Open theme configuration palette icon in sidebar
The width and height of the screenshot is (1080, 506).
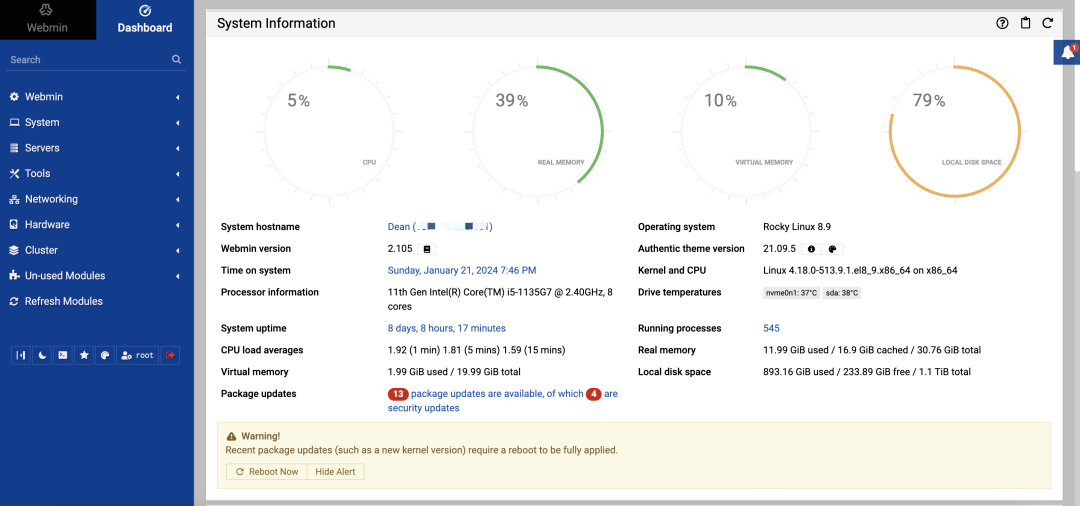104,355
